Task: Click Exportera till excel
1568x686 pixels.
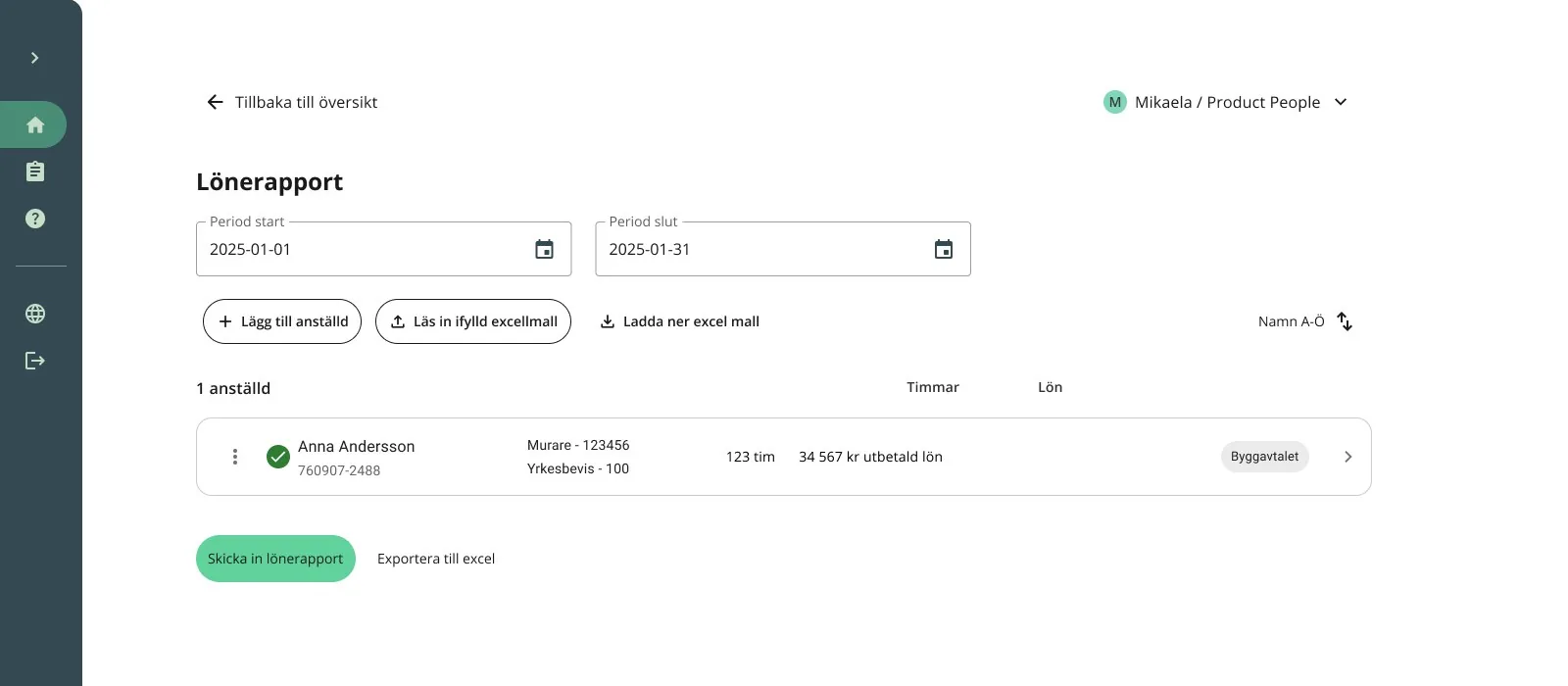Action: coord(436,559)
